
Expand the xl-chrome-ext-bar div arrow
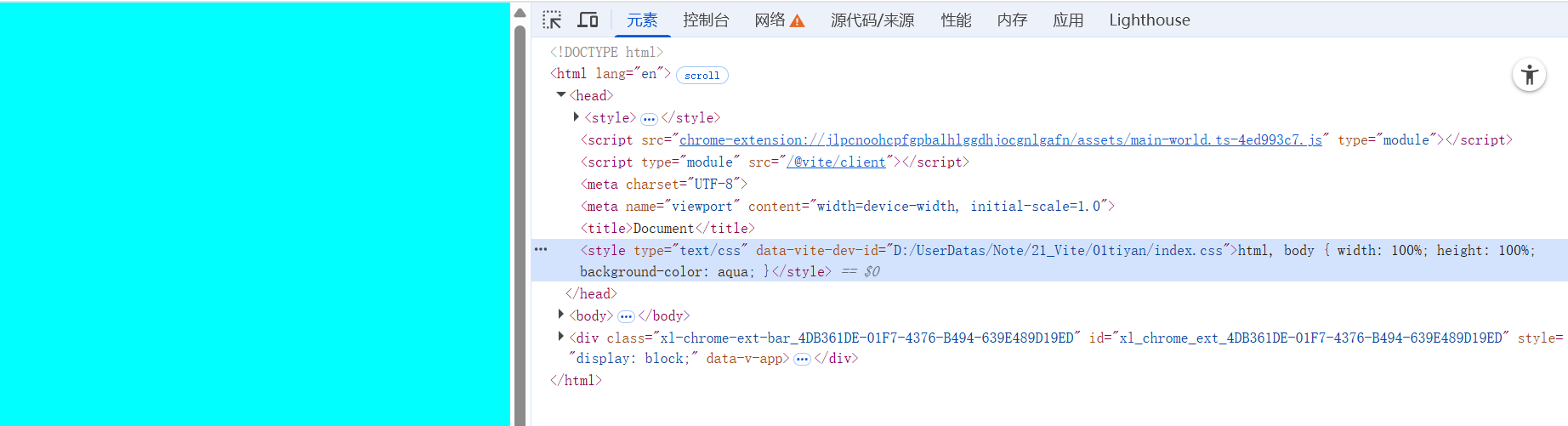[561, 337]
